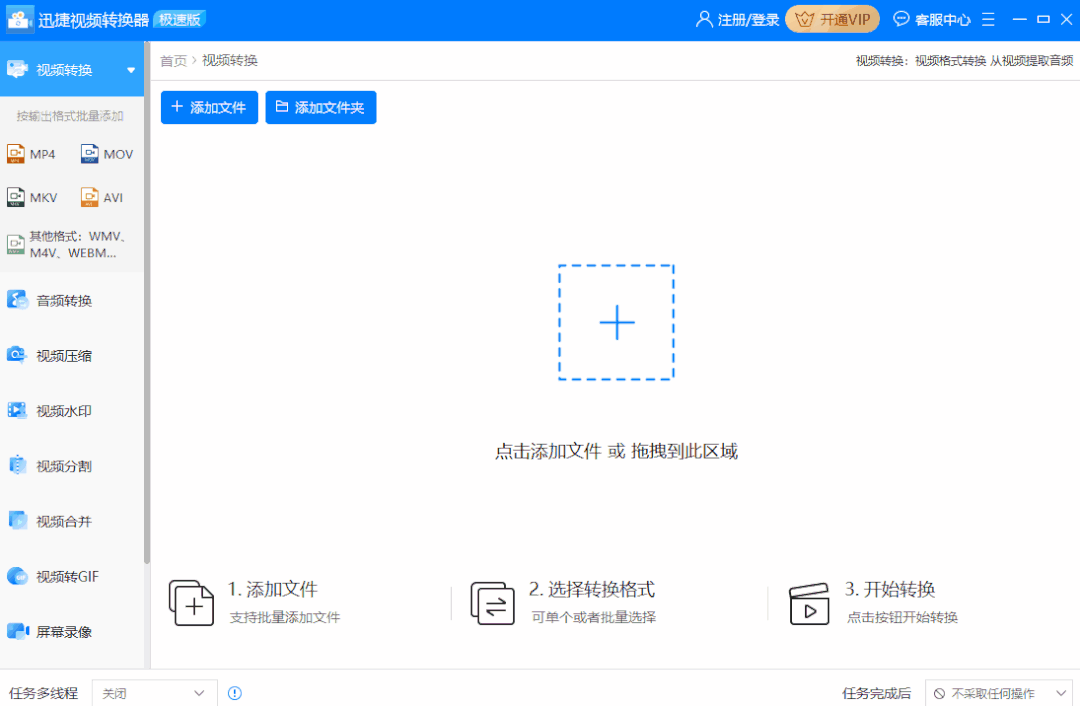Select the MOV output format shortcut

[106, 153]
